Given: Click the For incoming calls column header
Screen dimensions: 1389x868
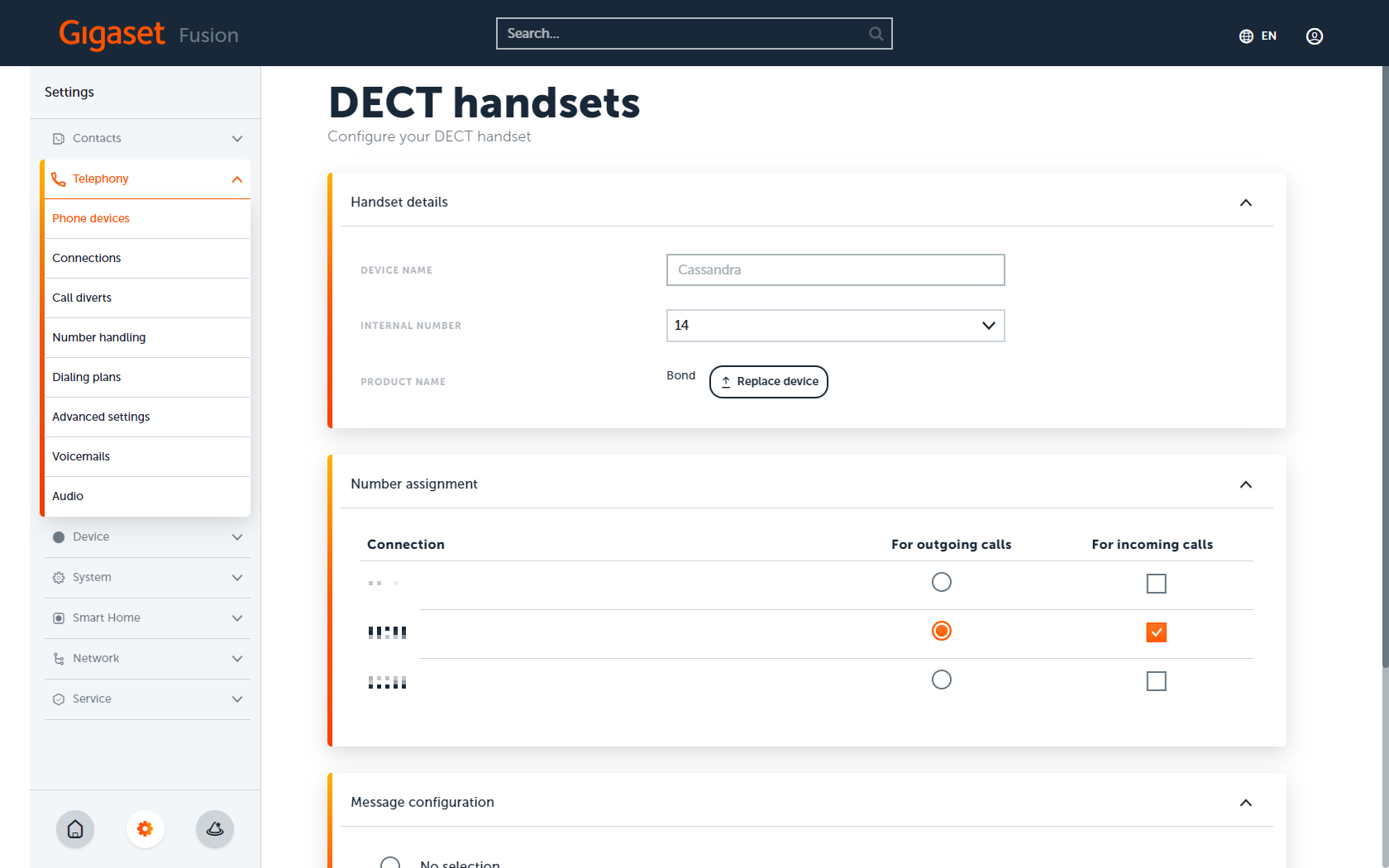Looking at the screenshot, I should click(1153, 545).
